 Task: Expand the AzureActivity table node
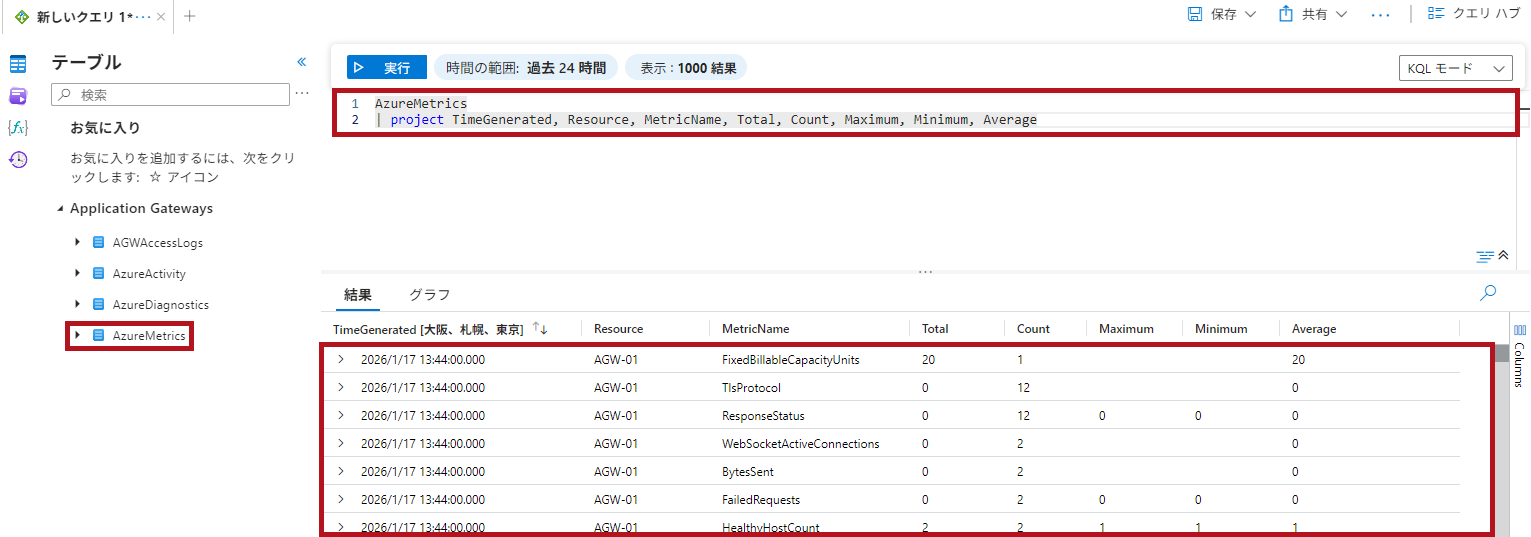coord(77,274)
